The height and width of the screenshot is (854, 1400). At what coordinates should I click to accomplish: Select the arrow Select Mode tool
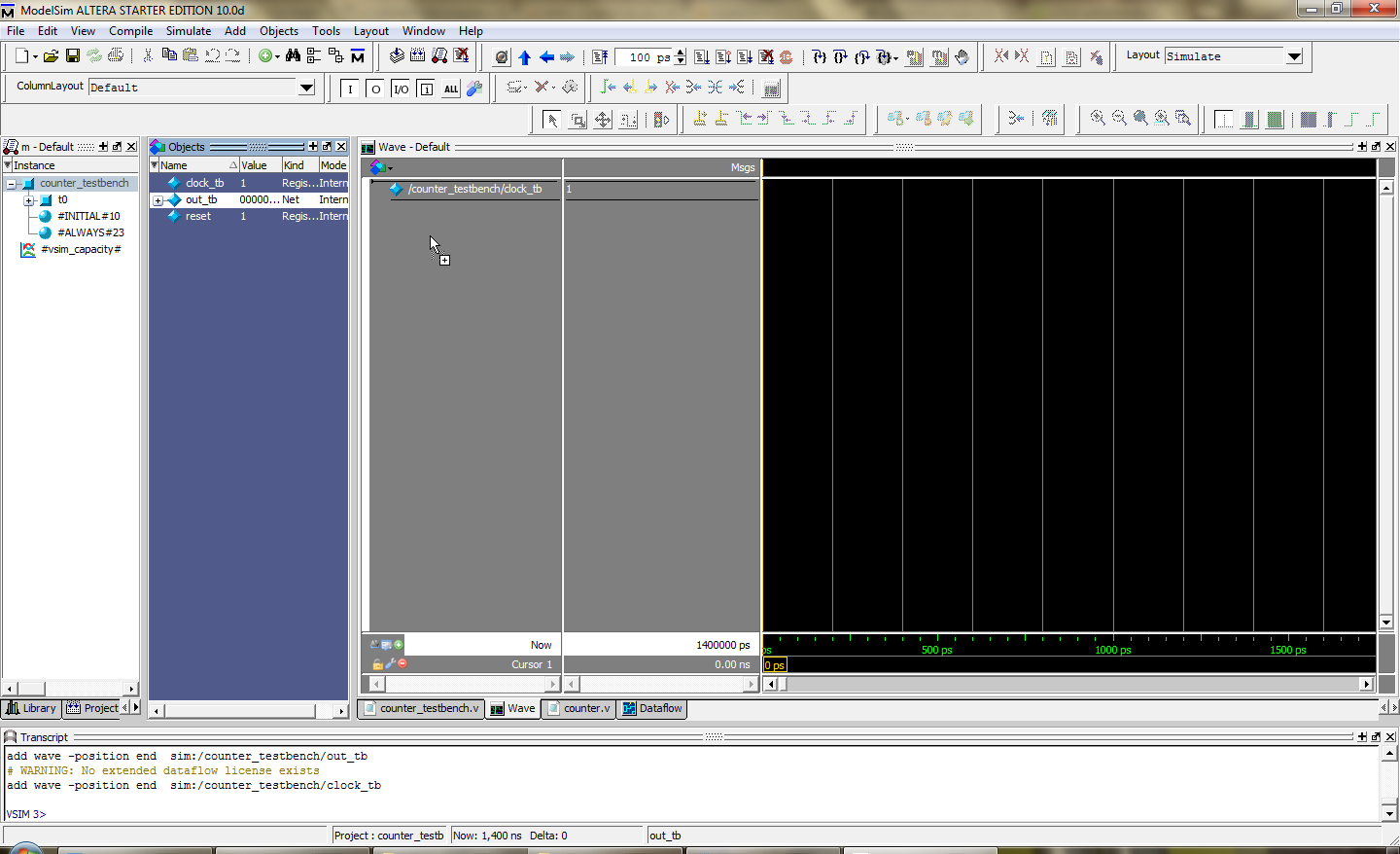point(551,120)
